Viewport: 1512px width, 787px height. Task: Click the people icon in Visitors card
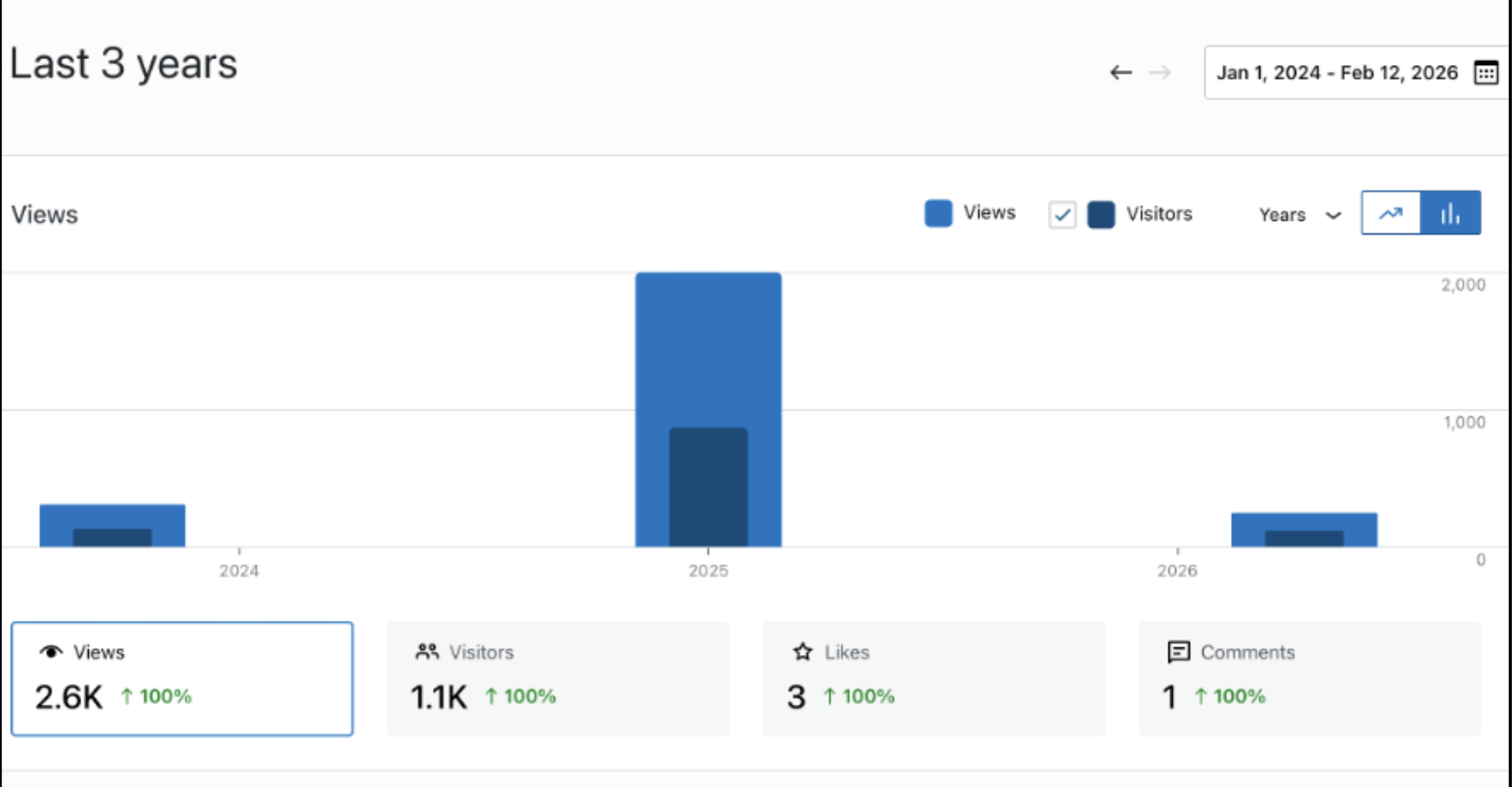pos(427,652)
